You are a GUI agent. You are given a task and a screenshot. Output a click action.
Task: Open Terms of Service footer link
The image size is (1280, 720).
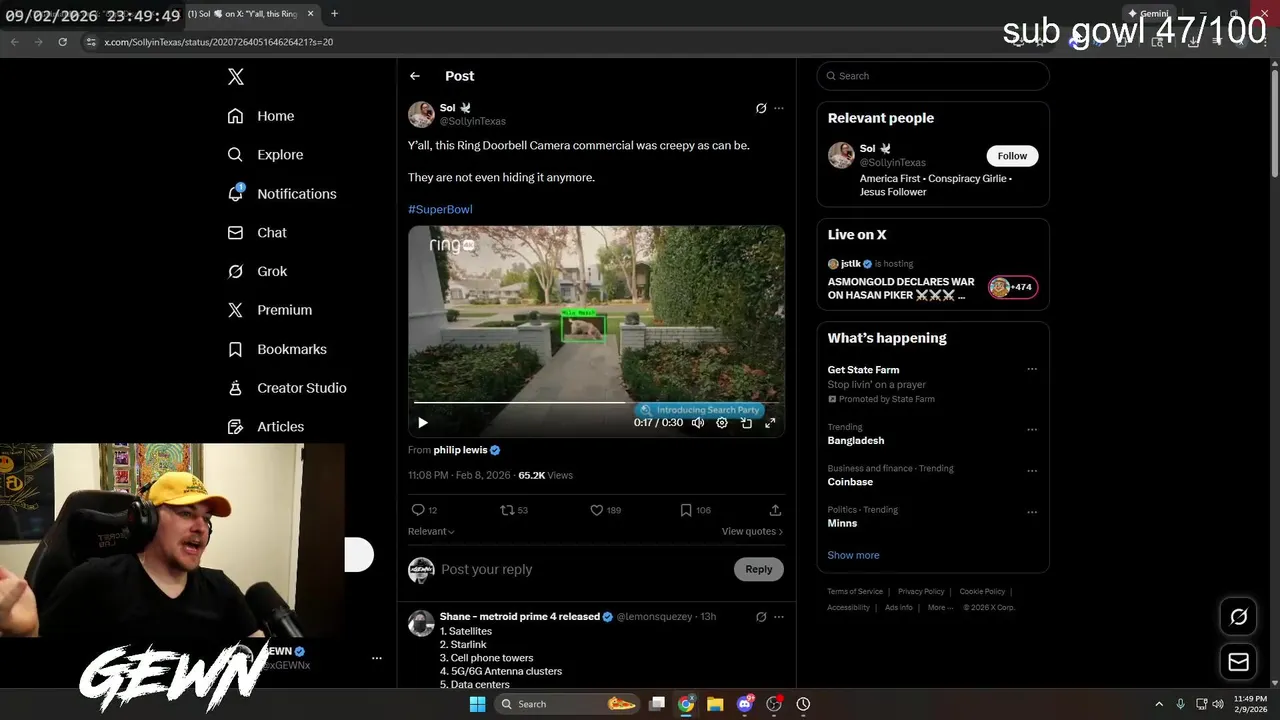855,591
